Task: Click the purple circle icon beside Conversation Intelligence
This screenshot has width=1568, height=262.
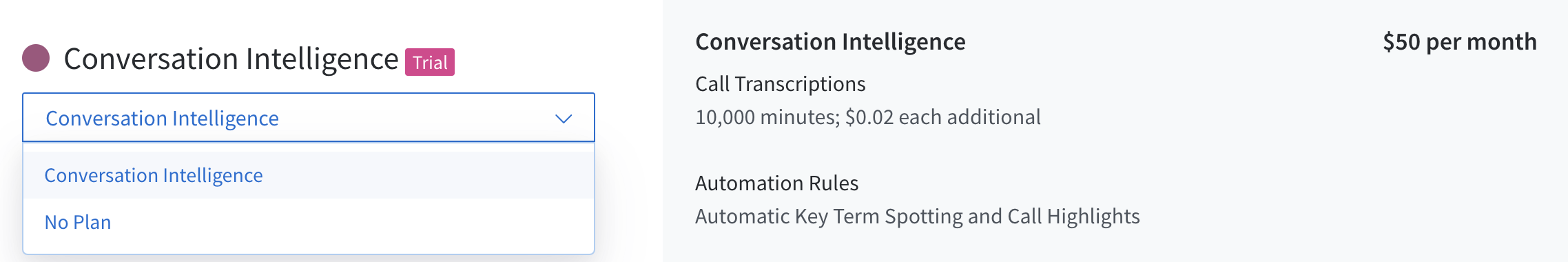Action: [36, 58]
